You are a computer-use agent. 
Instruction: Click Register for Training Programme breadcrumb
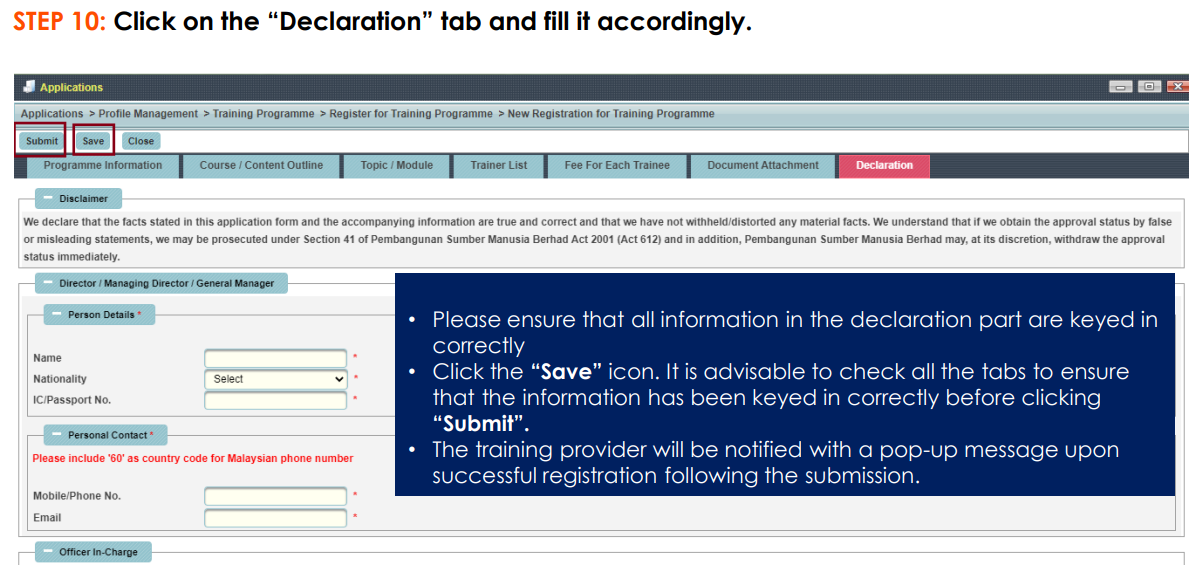[411, 114]
